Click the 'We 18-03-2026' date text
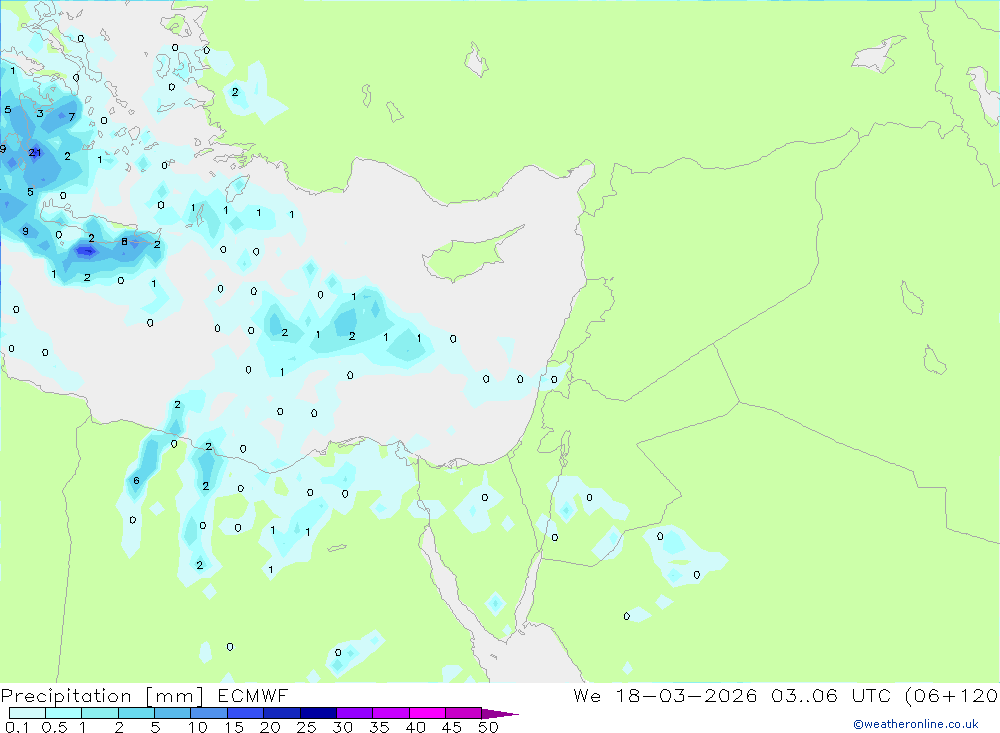The image size is (1000, 733). click(x=665, y=696)
